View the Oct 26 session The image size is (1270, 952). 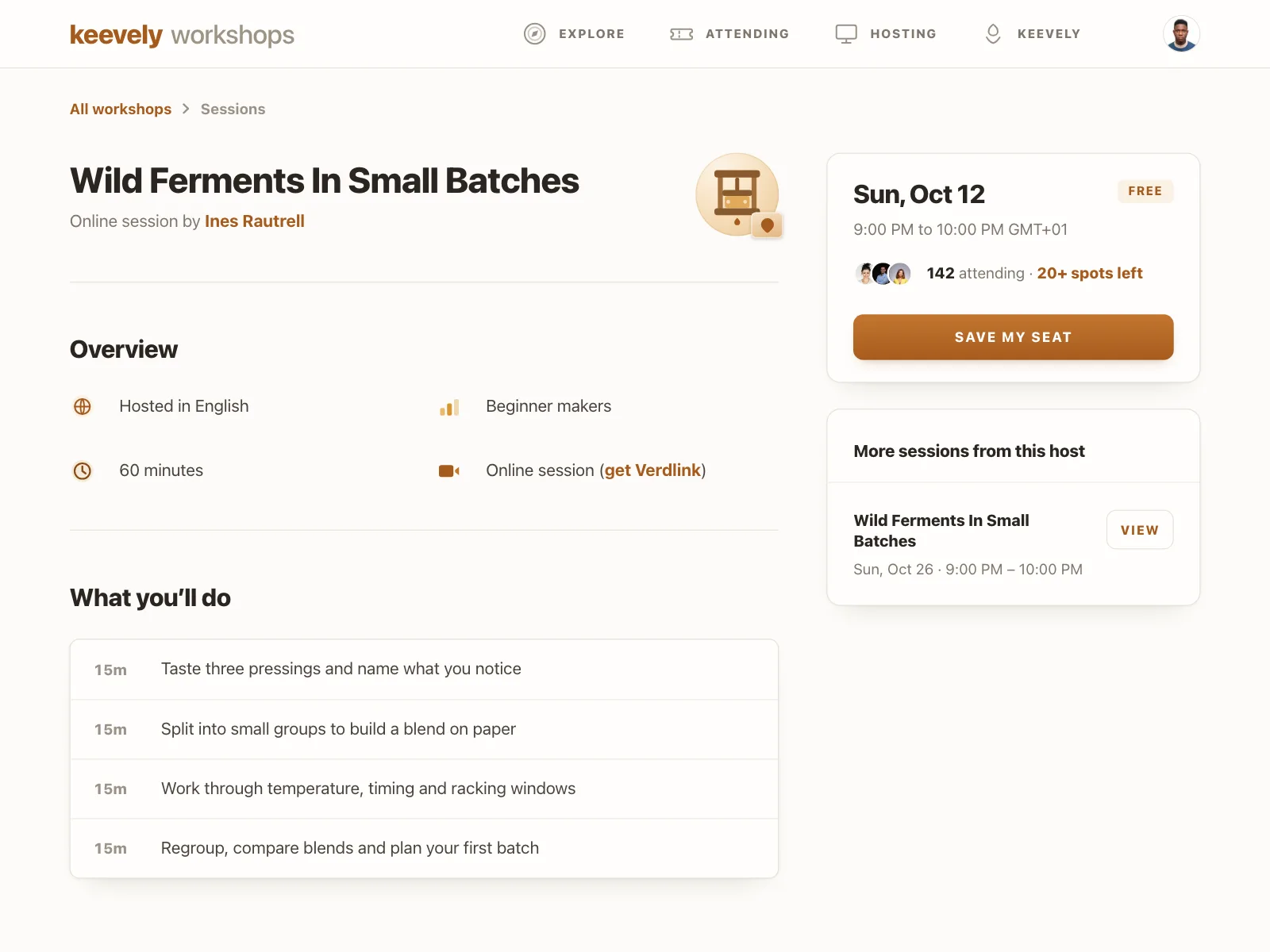(x=1140, y=530)
